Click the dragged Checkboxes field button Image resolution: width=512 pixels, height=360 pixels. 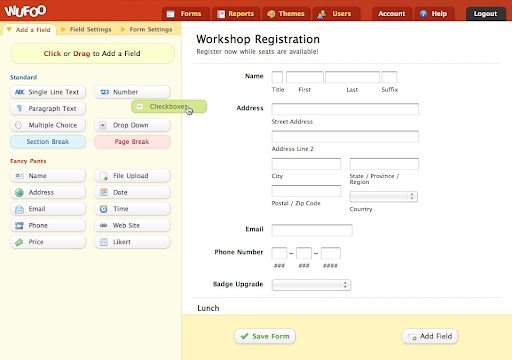point(169,107)
